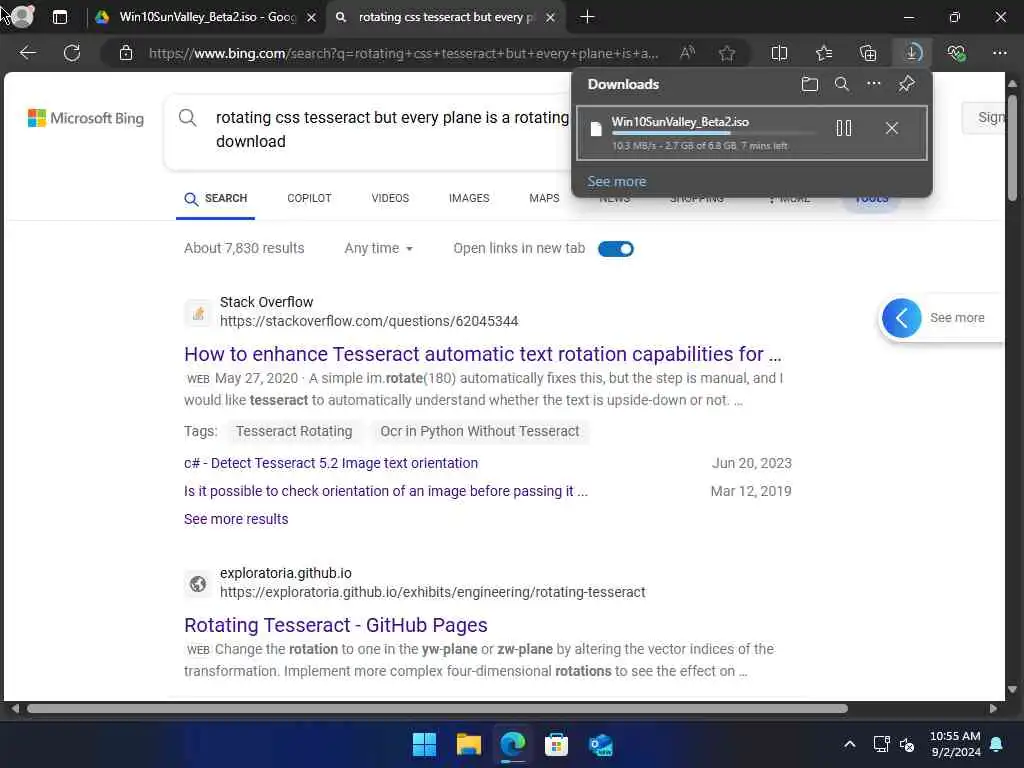Image resolution: width=1024 pixels, height=768 pixels.
Task: Open Read aloud from the address bar
Action: tap(687, 53)
